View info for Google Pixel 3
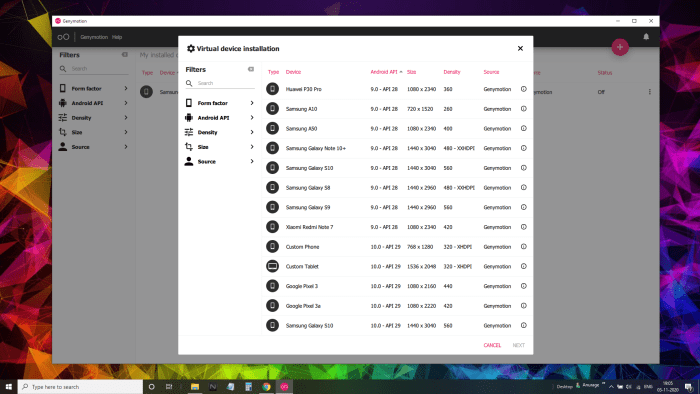700x394 pixels. (x=524, y=286)
